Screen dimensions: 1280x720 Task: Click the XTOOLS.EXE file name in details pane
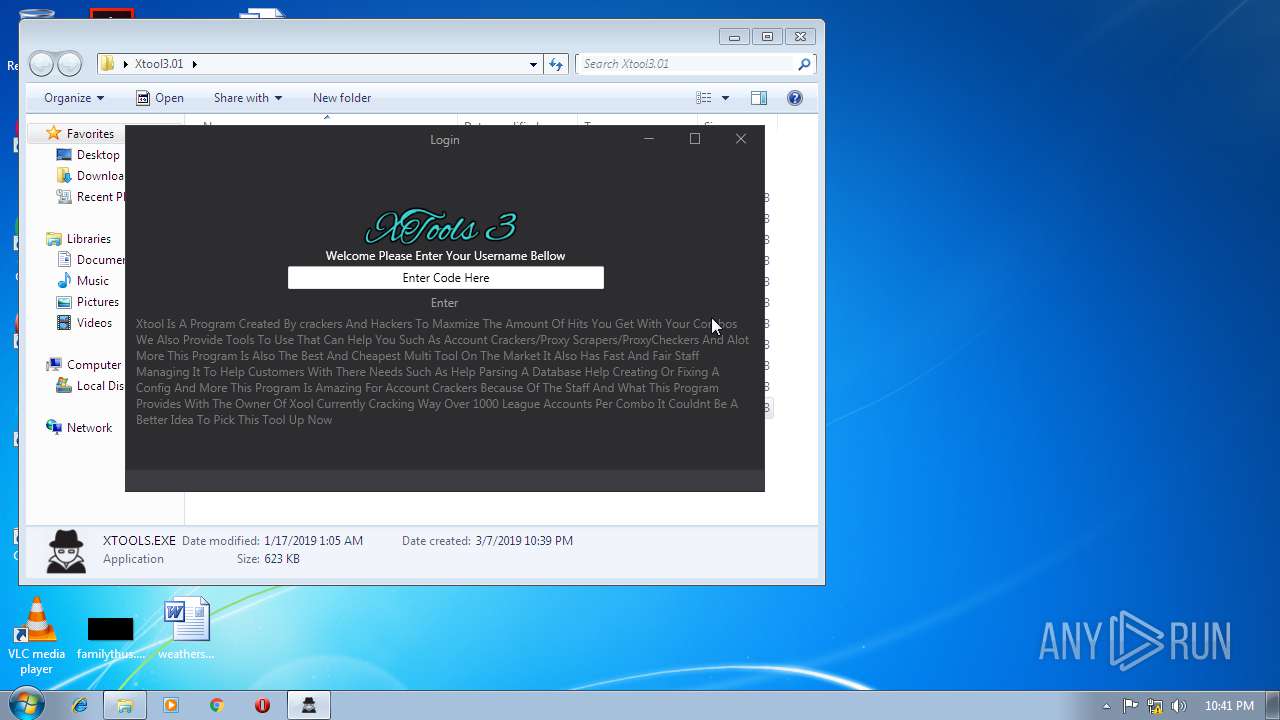pos(139,541)
